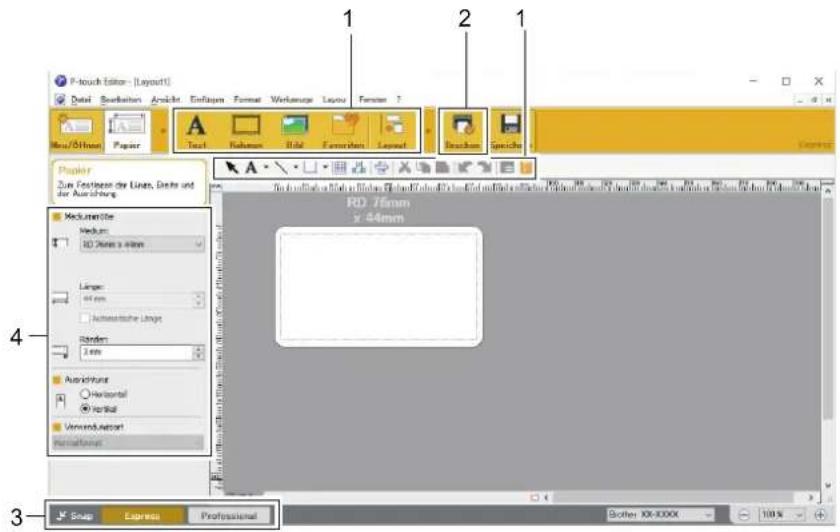This screenshot has width=840, height=532.
Task: Open the Bearbeiten menu
Action: tap(121, 100)
